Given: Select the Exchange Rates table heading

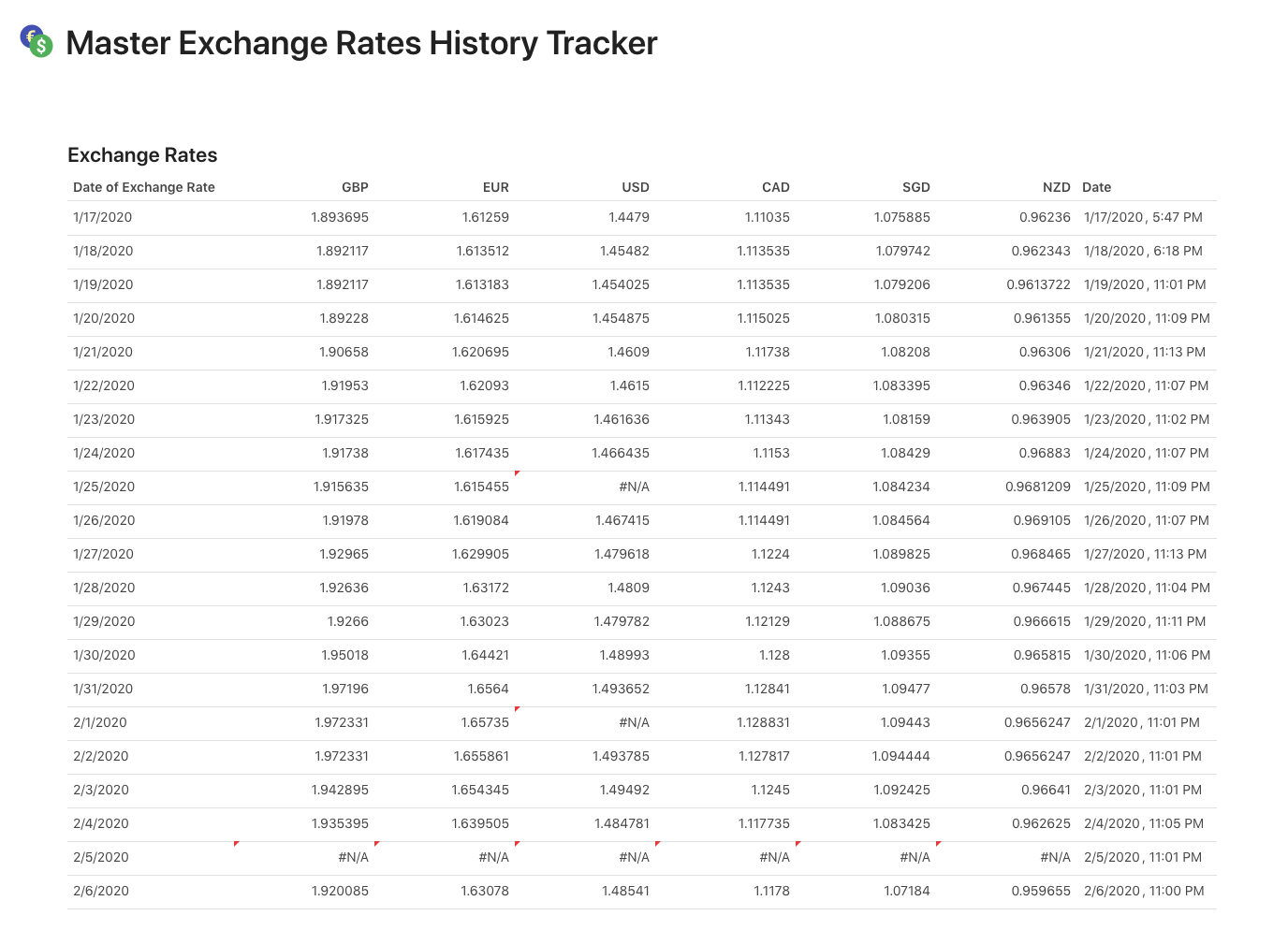Looking at the screenshot, I should click(x=142, y=155).
